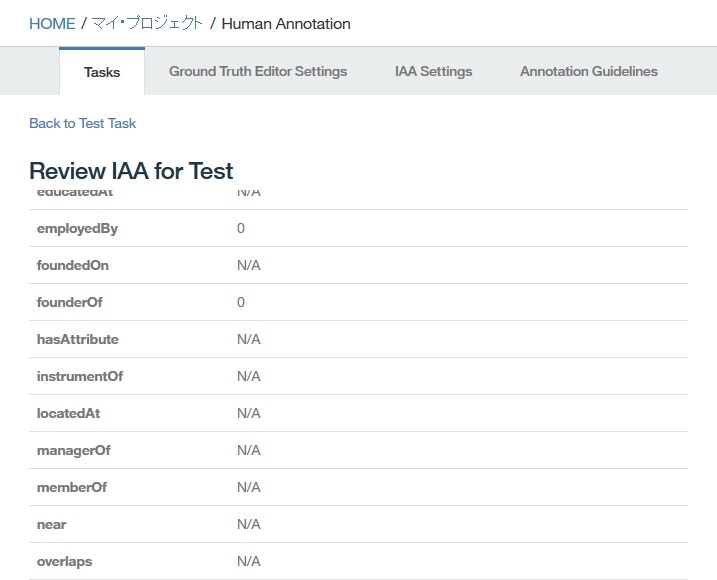This screenshot has height=580, width=717.
Task: Click the locatedAt relation label
Action: pyautogui.click(x=69, y=413)
